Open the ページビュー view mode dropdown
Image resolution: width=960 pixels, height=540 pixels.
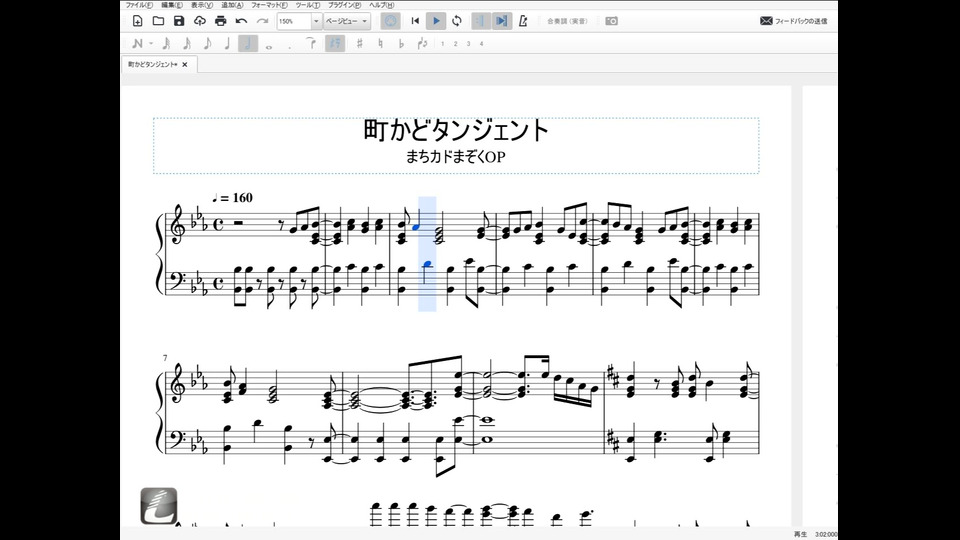click(347, 21)
